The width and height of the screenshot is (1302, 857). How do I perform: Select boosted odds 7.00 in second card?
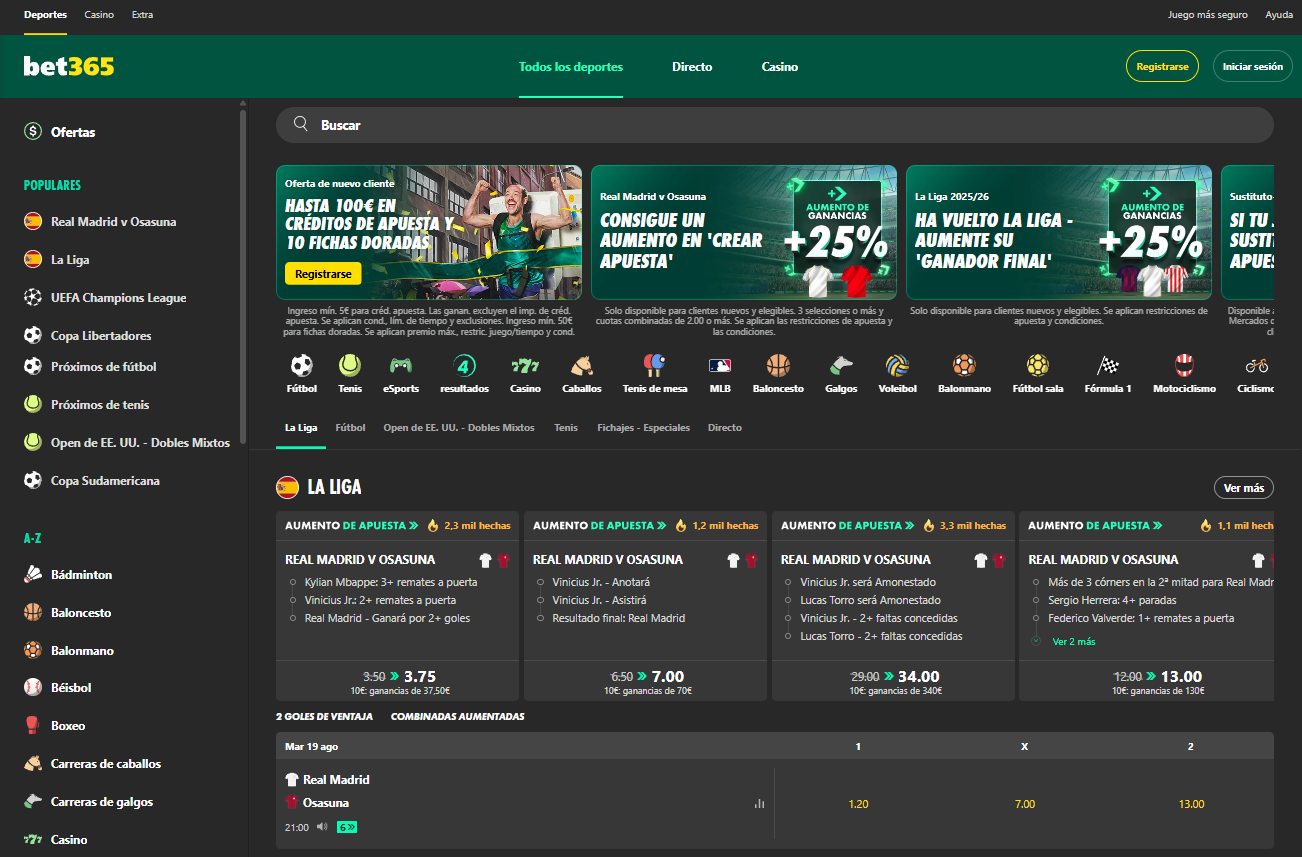point(645,681)
